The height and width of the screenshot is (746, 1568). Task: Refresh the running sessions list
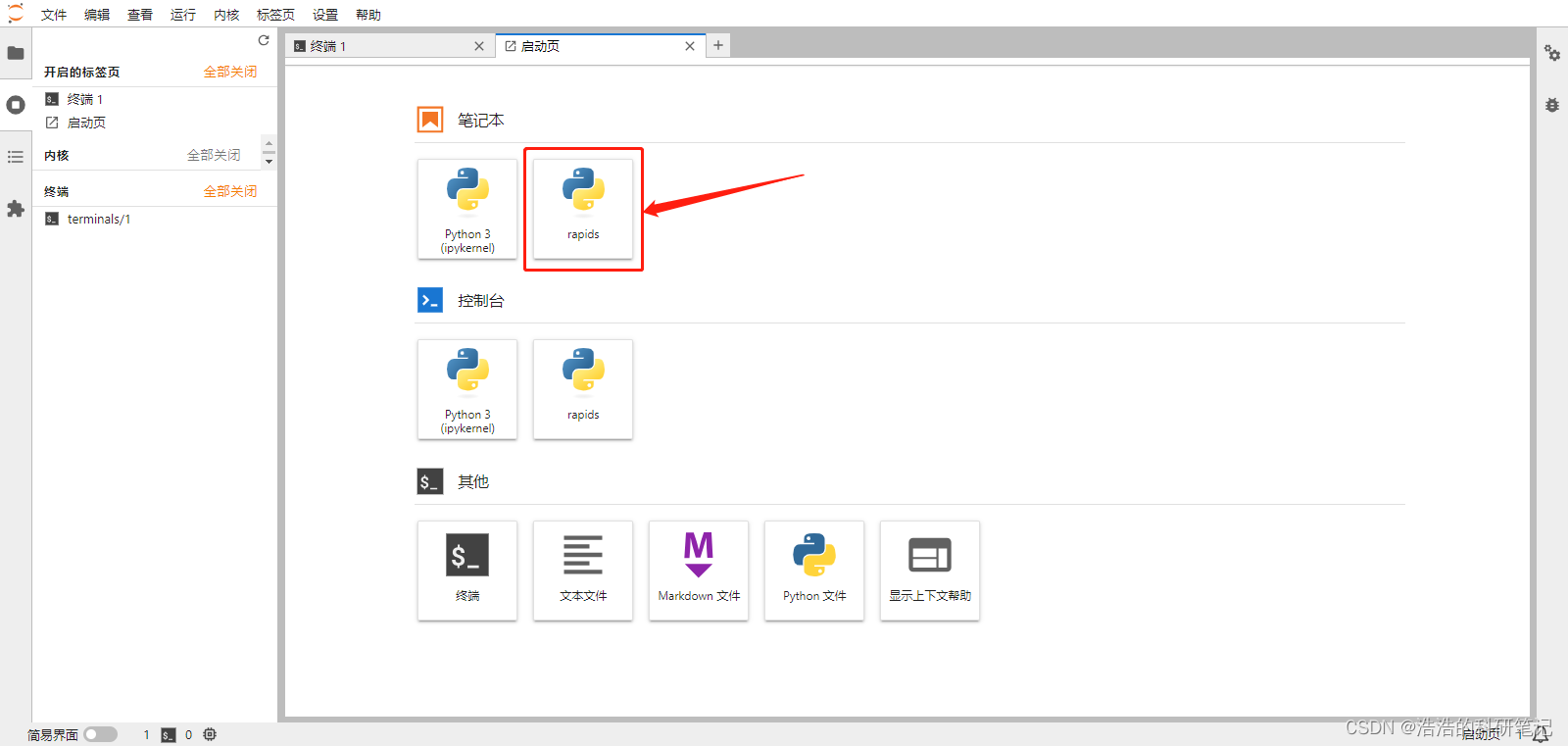click(x=264, y=40)
